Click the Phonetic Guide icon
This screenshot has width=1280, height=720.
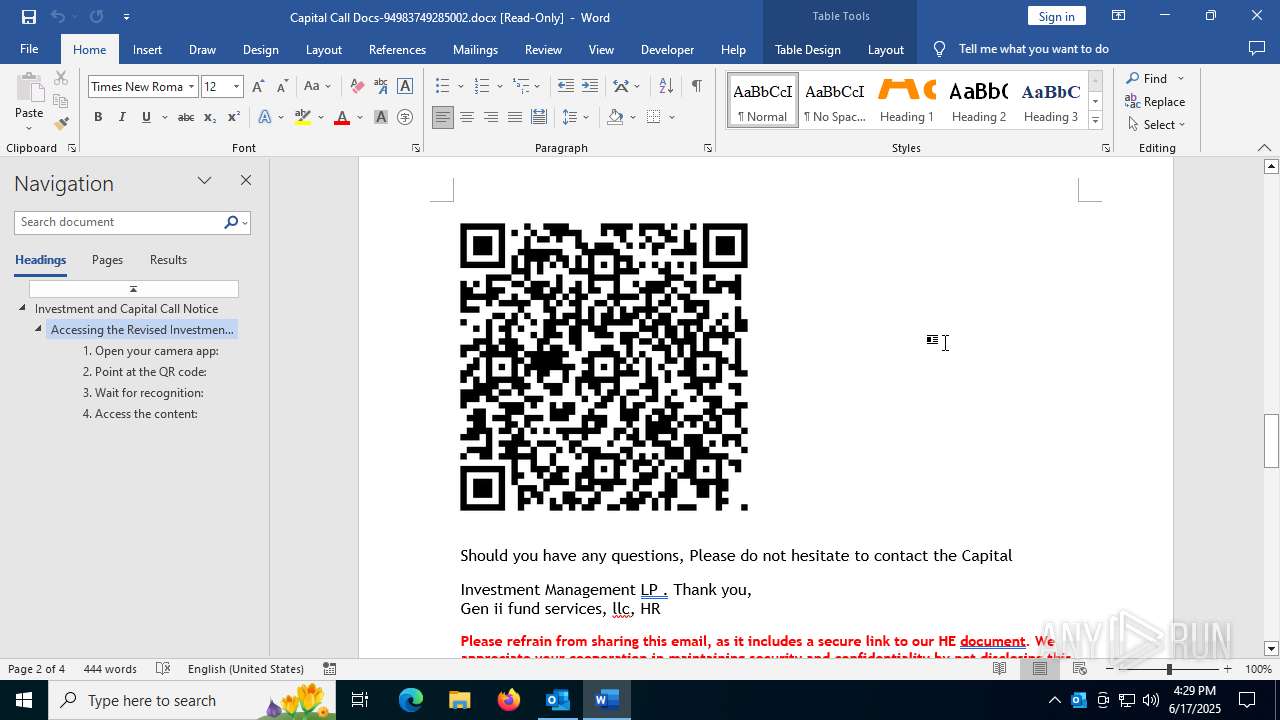(x=381, y=86)
